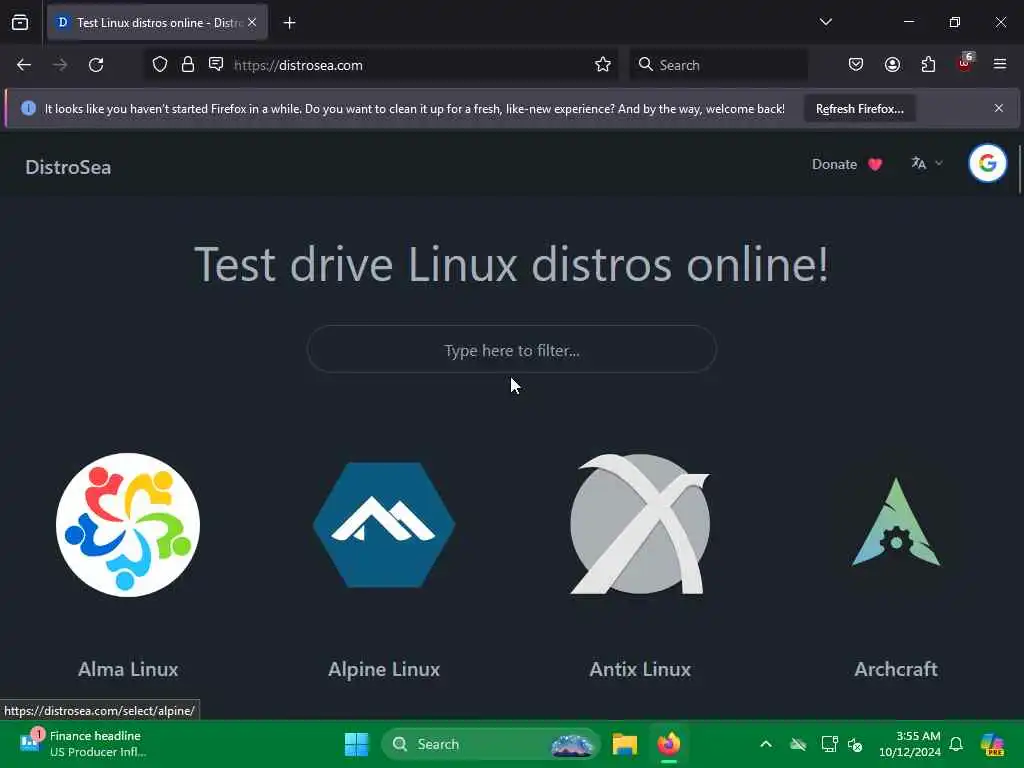The width and height of the screenshot is (1024, 768).
Task: Dismiss the Firefox refresh notification bar
Action: point(999,108)
